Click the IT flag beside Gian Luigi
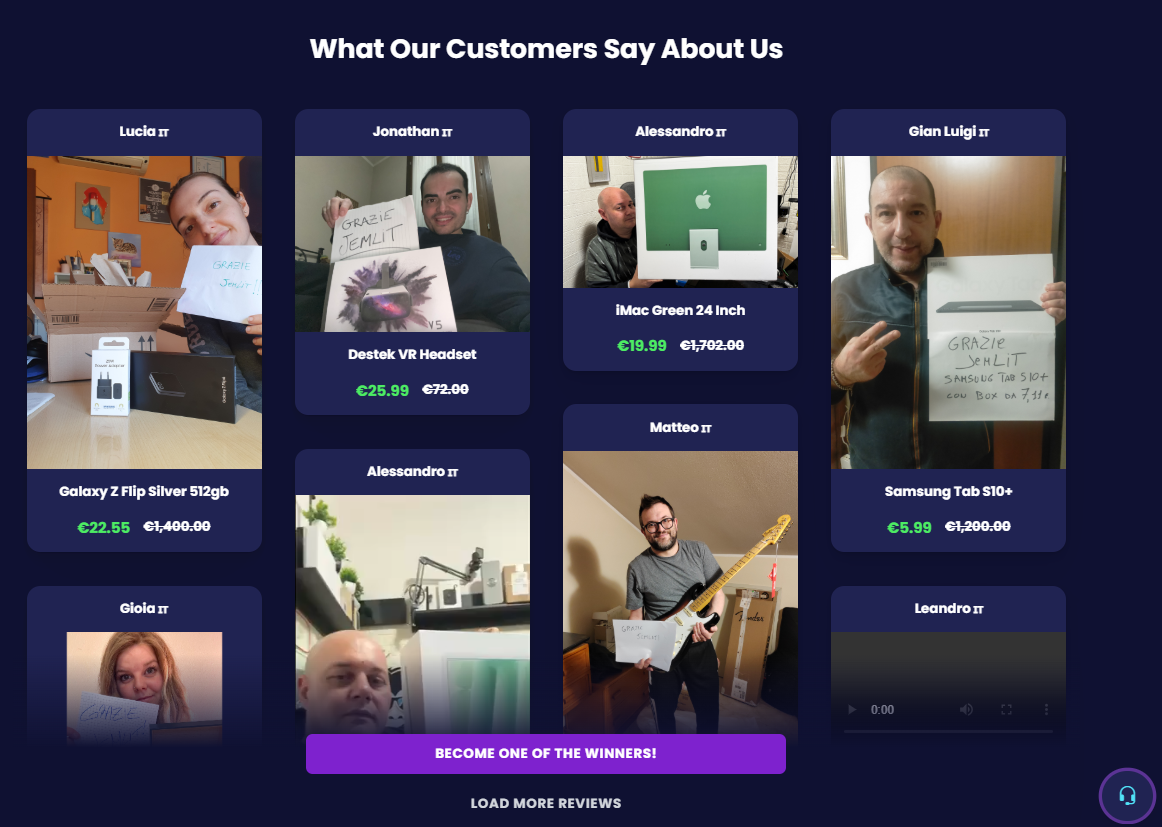 984,133
